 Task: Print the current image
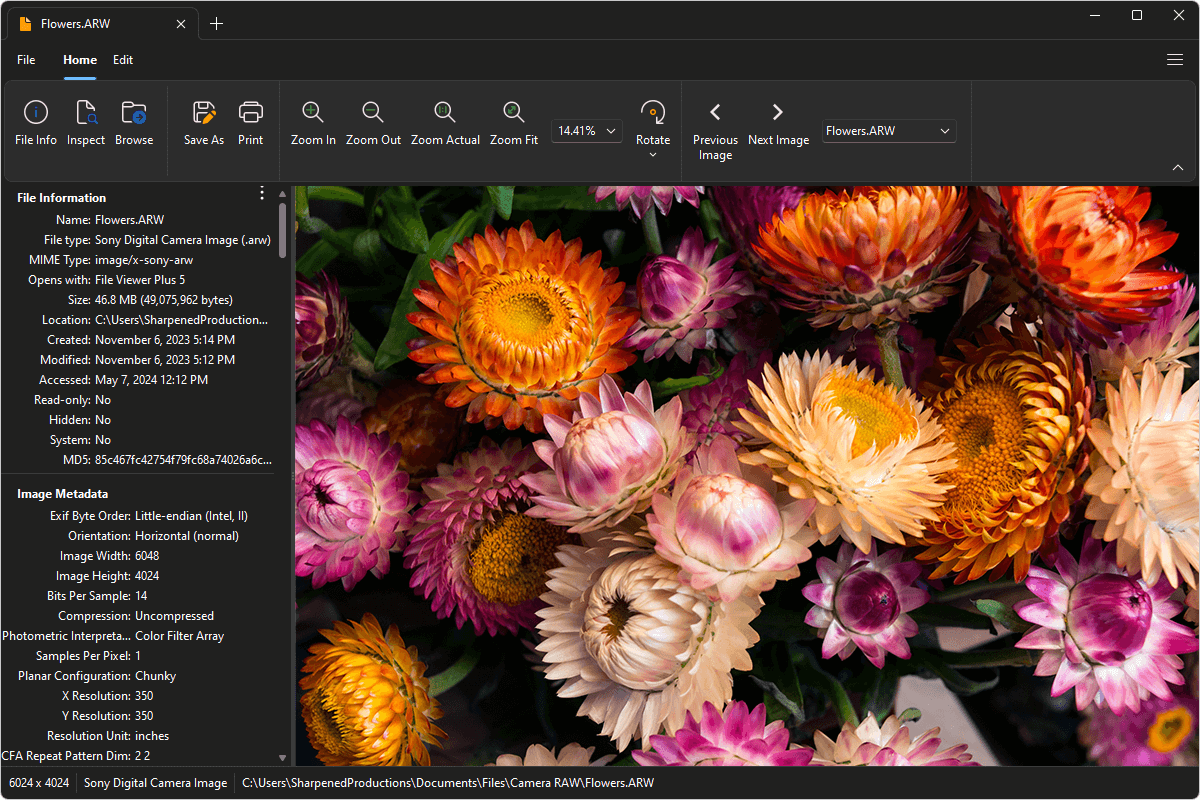coord(250,122)
